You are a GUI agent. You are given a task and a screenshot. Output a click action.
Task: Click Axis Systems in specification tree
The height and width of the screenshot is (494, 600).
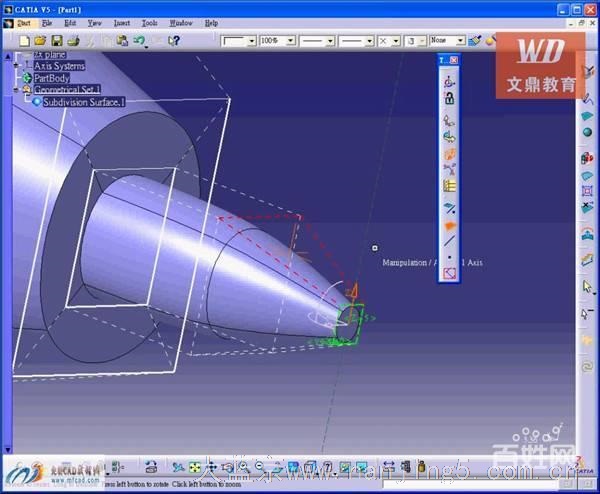[x=59, y=65]
